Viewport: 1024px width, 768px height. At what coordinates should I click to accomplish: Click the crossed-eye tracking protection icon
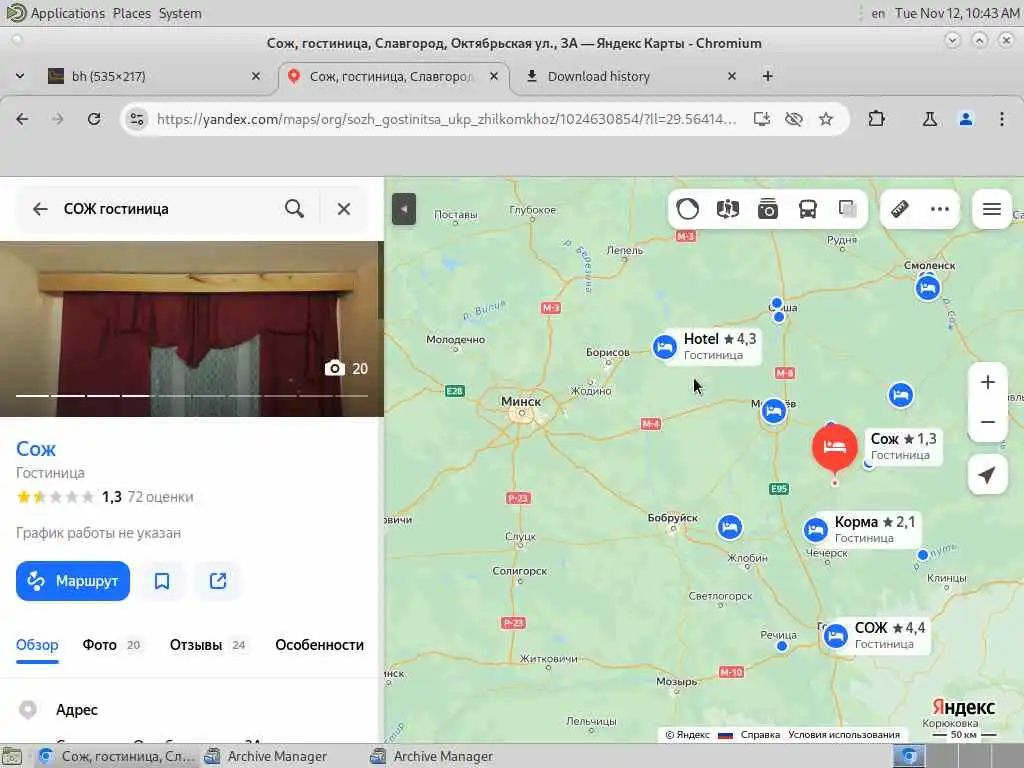click(x=793, y=119)
